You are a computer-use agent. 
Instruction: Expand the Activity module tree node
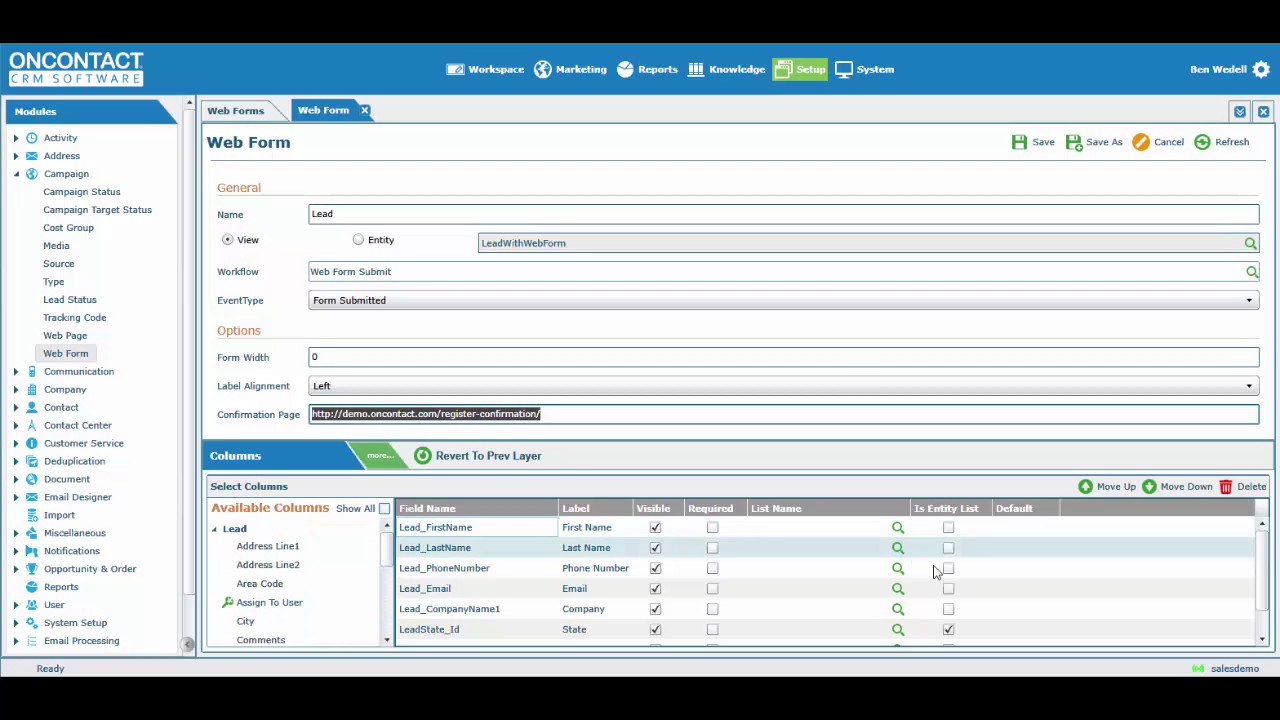[x=16, y=138]
